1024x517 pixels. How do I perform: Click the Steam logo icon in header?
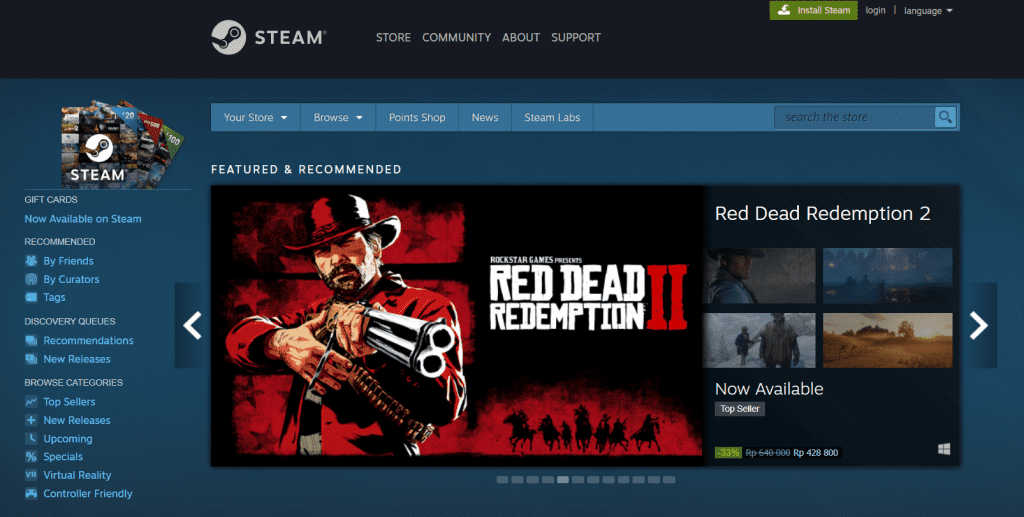(x=229, y=37)
